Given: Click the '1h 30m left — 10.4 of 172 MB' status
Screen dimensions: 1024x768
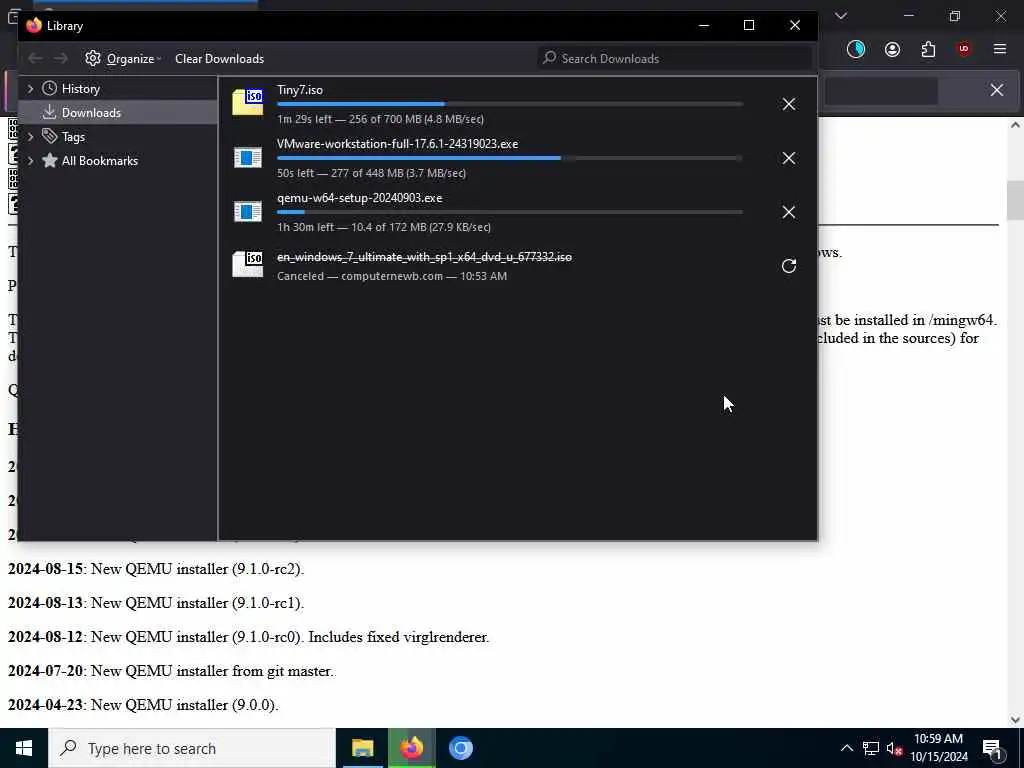Looking at the screenshot, I should 384,227.
